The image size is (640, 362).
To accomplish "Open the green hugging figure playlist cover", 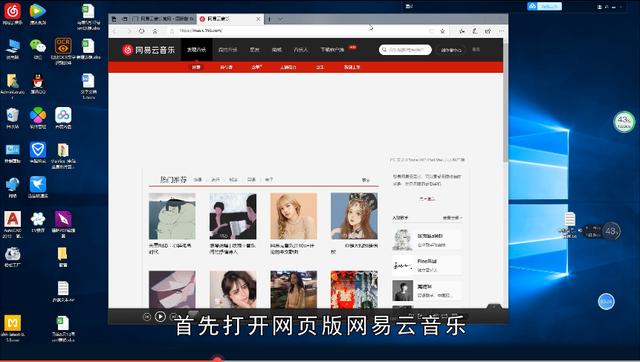I will pyautogui.click(x=172, y=216).
